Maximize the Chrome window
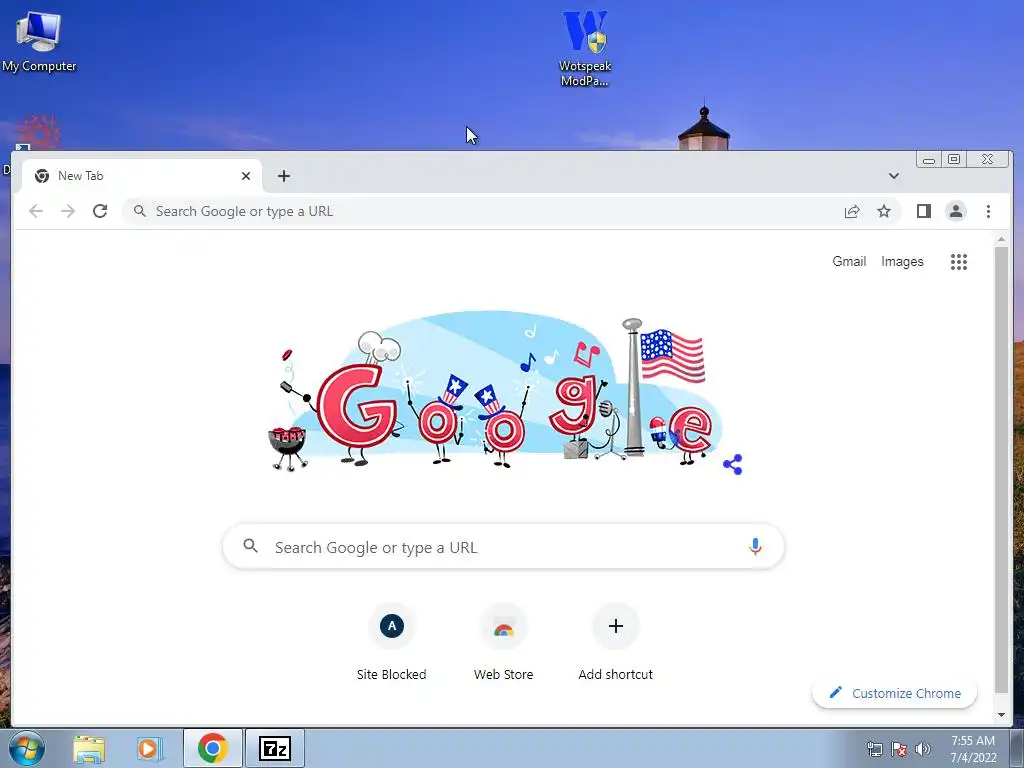The height and width of the screenshot is (768, 1024). (x=954, y=159)
